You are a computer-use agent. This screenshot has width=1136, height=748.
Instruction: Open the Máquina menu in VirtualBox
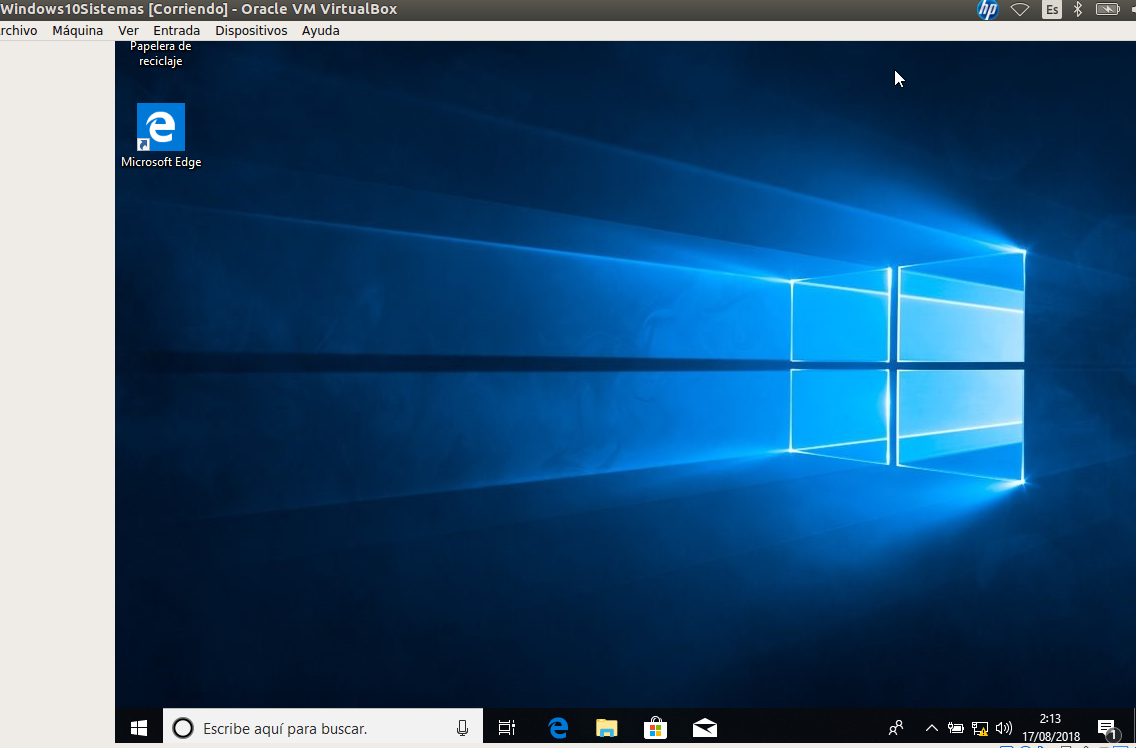point(78,30)
